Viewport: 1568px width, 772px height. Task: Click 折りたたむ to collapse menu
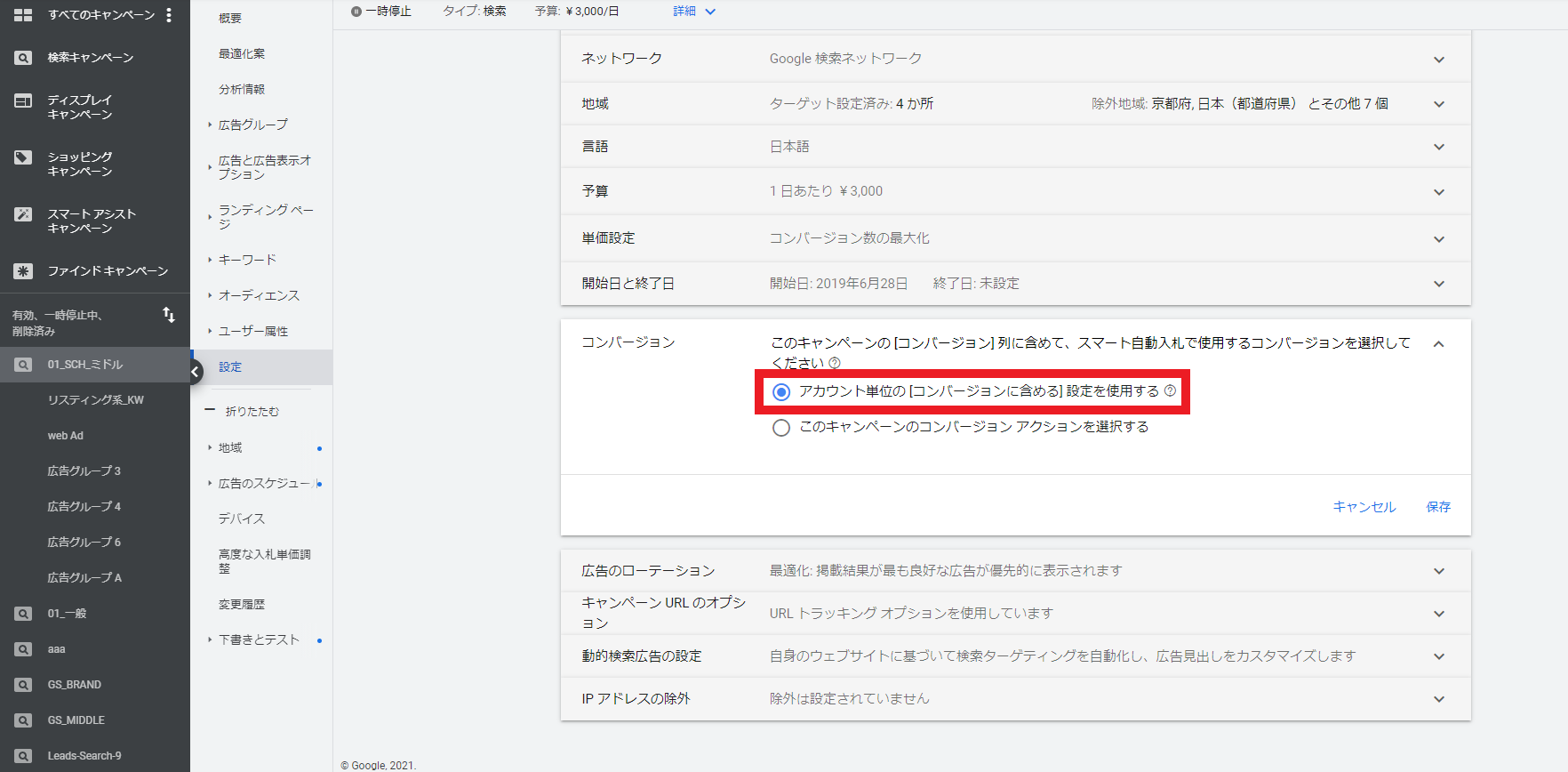(252, 412)
